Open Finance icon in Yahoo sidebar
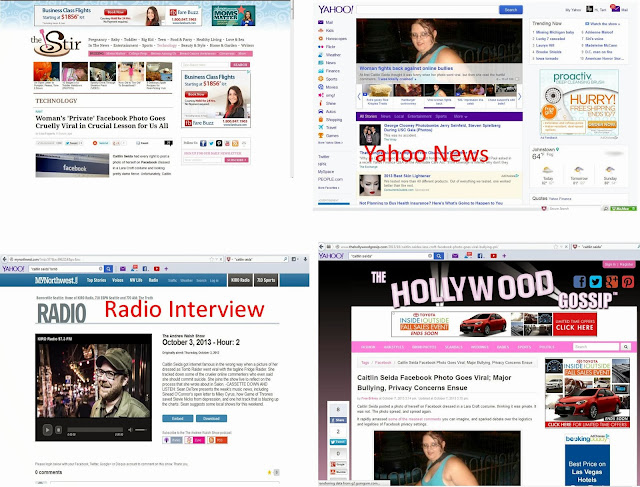 321,71
